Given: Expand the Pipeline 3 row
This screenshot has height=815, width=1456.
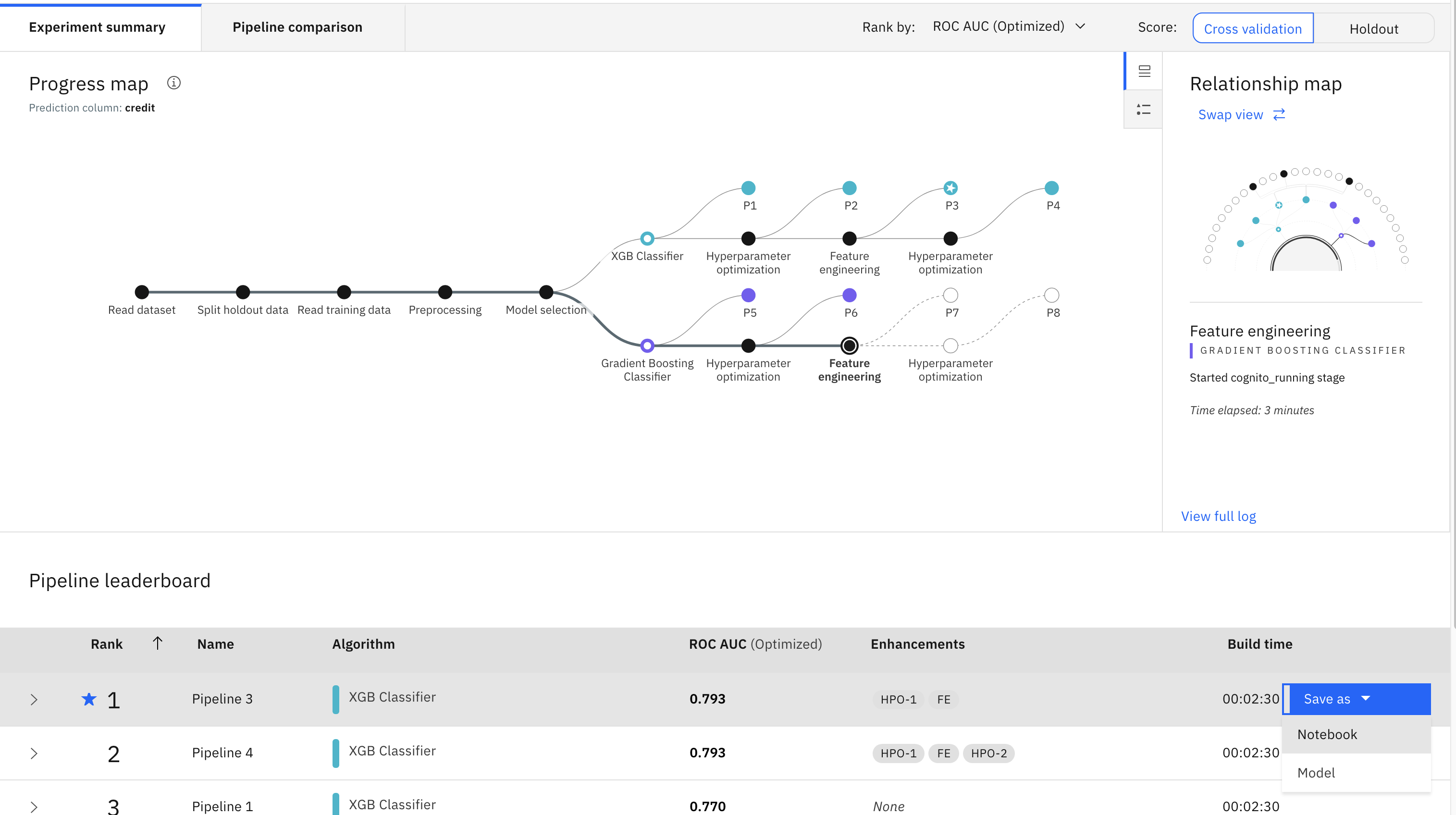Looking at the screenshot, I should pos(34,699).
